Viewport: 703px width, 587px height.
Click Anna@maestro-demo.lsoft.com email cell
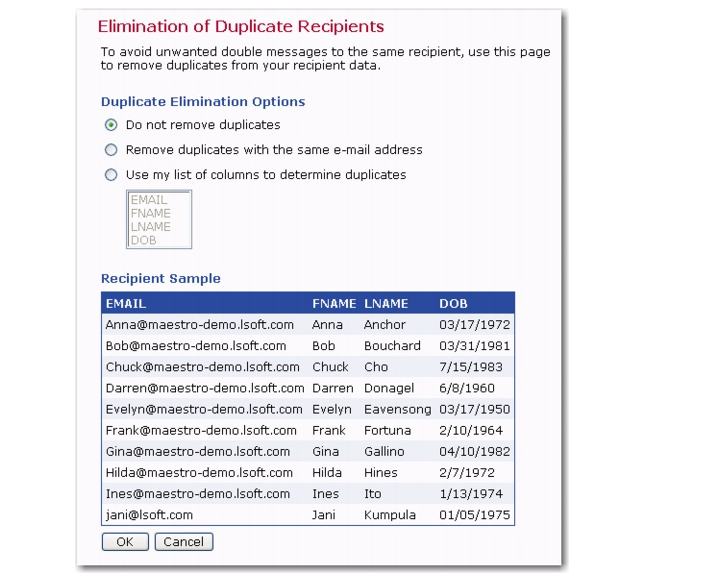point(200,325)
